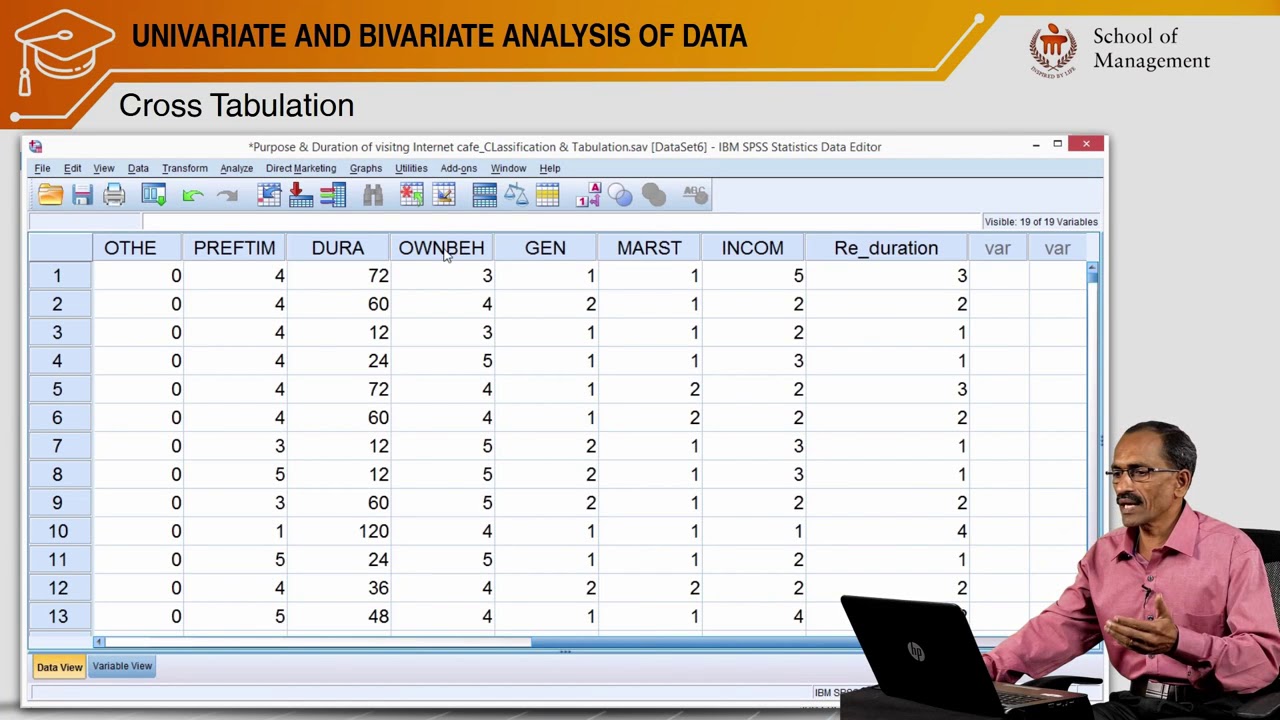Click the Visible: 19 of 19 Variables label
Viewport: 1280px width, 720px height.
pos(1041,222)
